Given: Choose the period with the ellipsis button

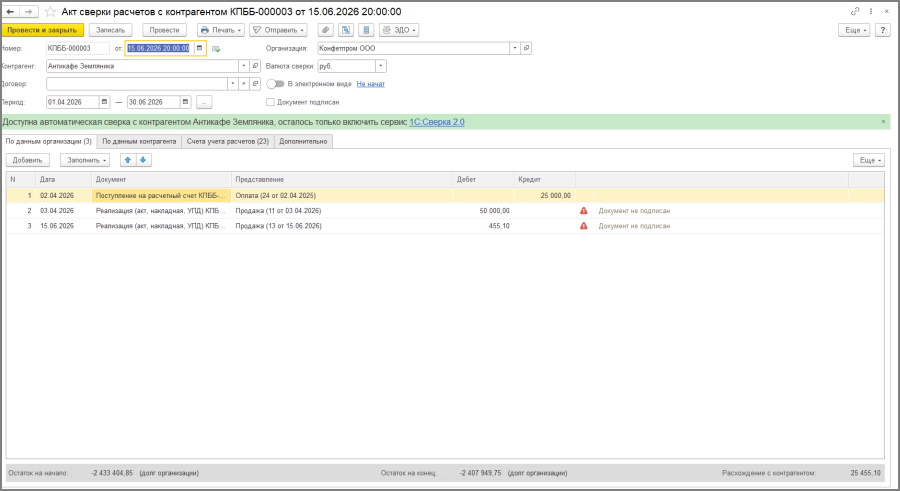Looking at the screenshot, I should 204,102.
